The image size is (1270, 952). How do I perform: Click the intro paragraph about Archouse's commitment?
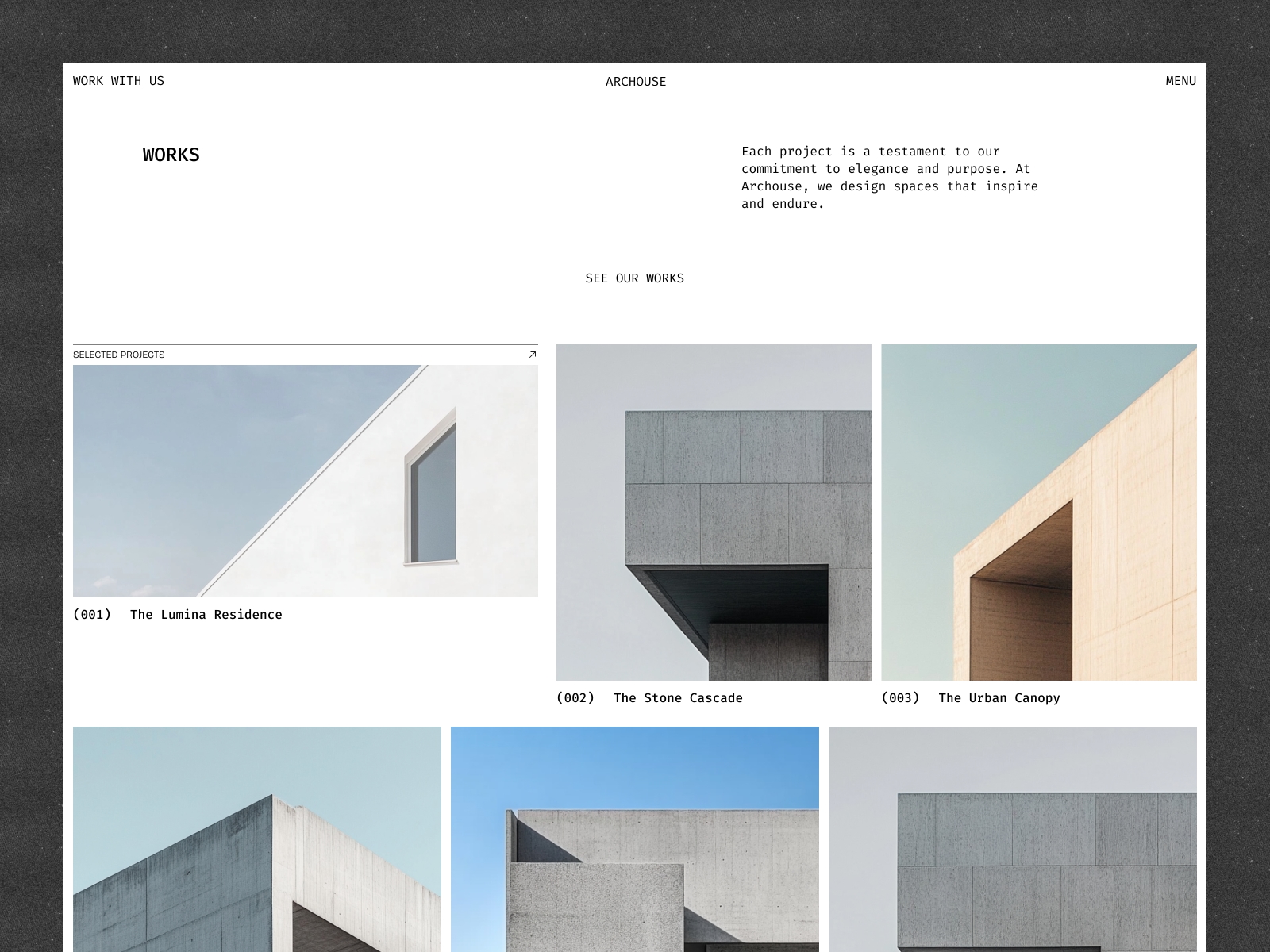pos(888,177)
